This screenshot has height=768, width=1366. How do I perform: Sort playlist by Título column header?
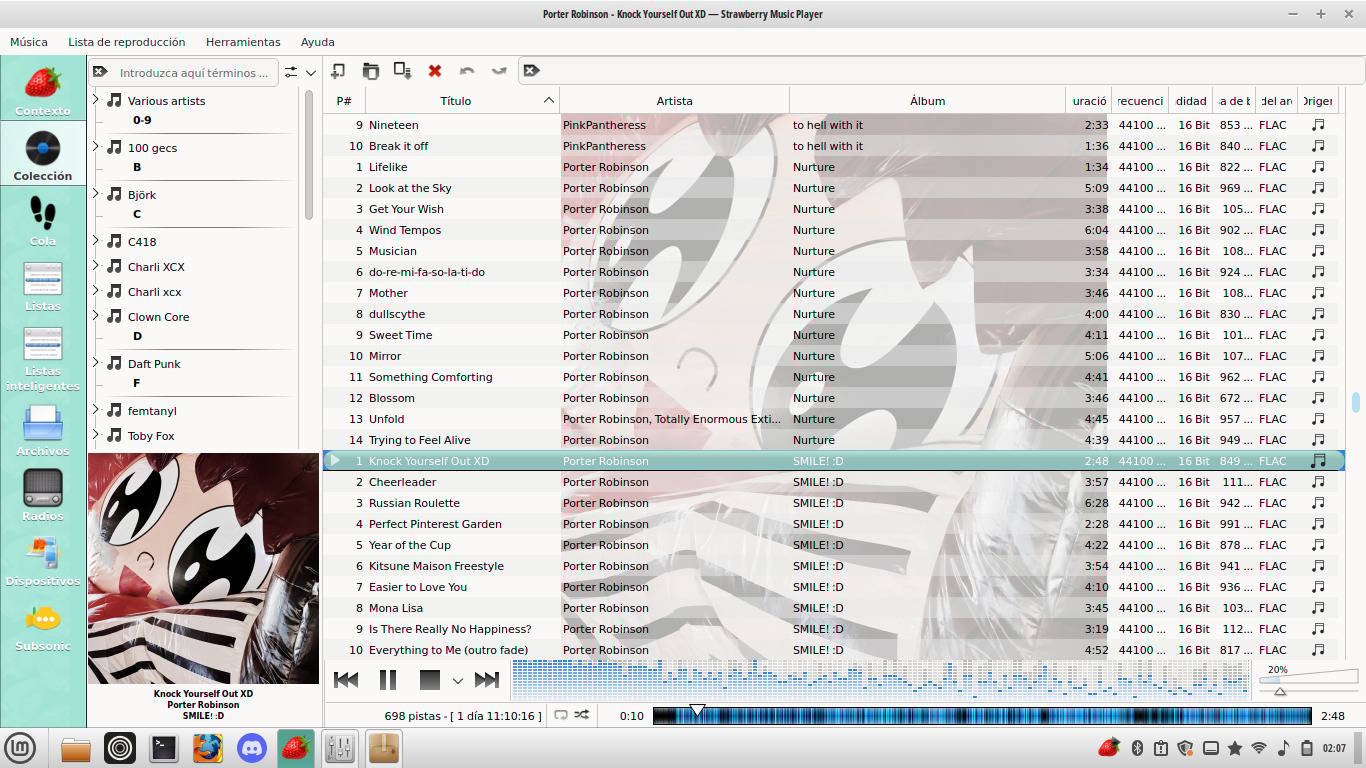[462, 101]
